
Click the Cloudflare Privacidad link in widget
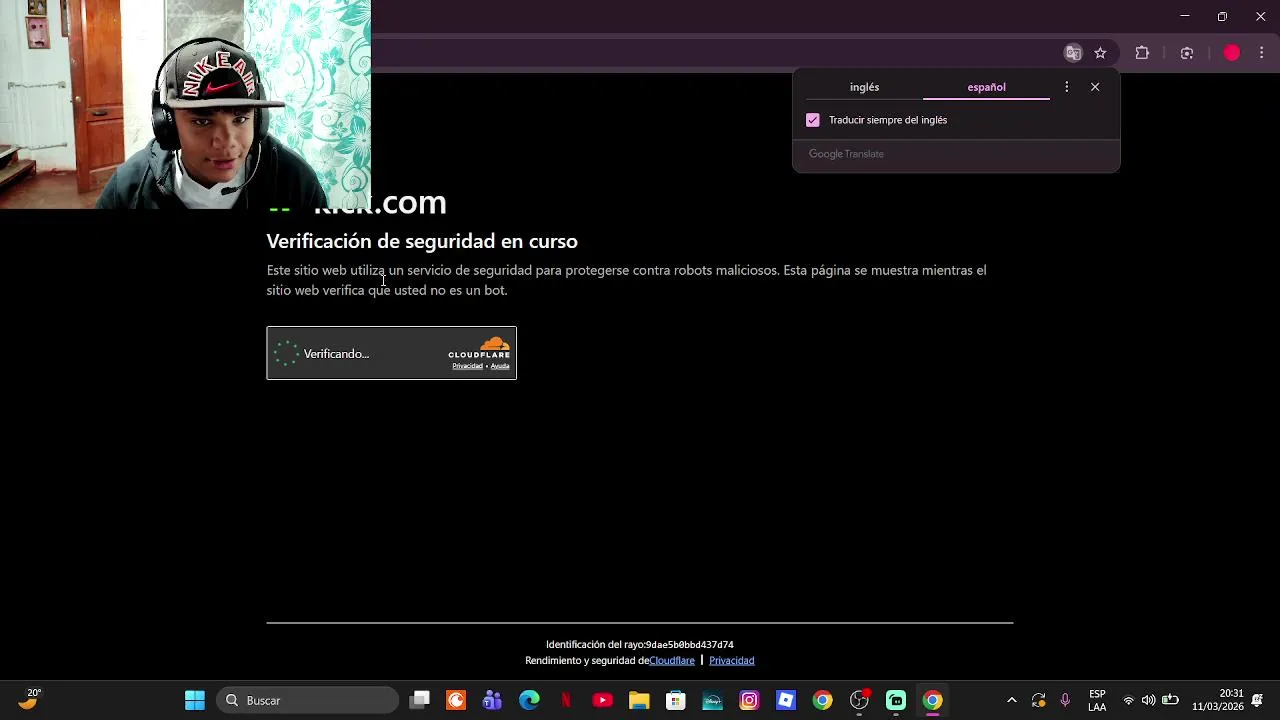tap(467, 366)
